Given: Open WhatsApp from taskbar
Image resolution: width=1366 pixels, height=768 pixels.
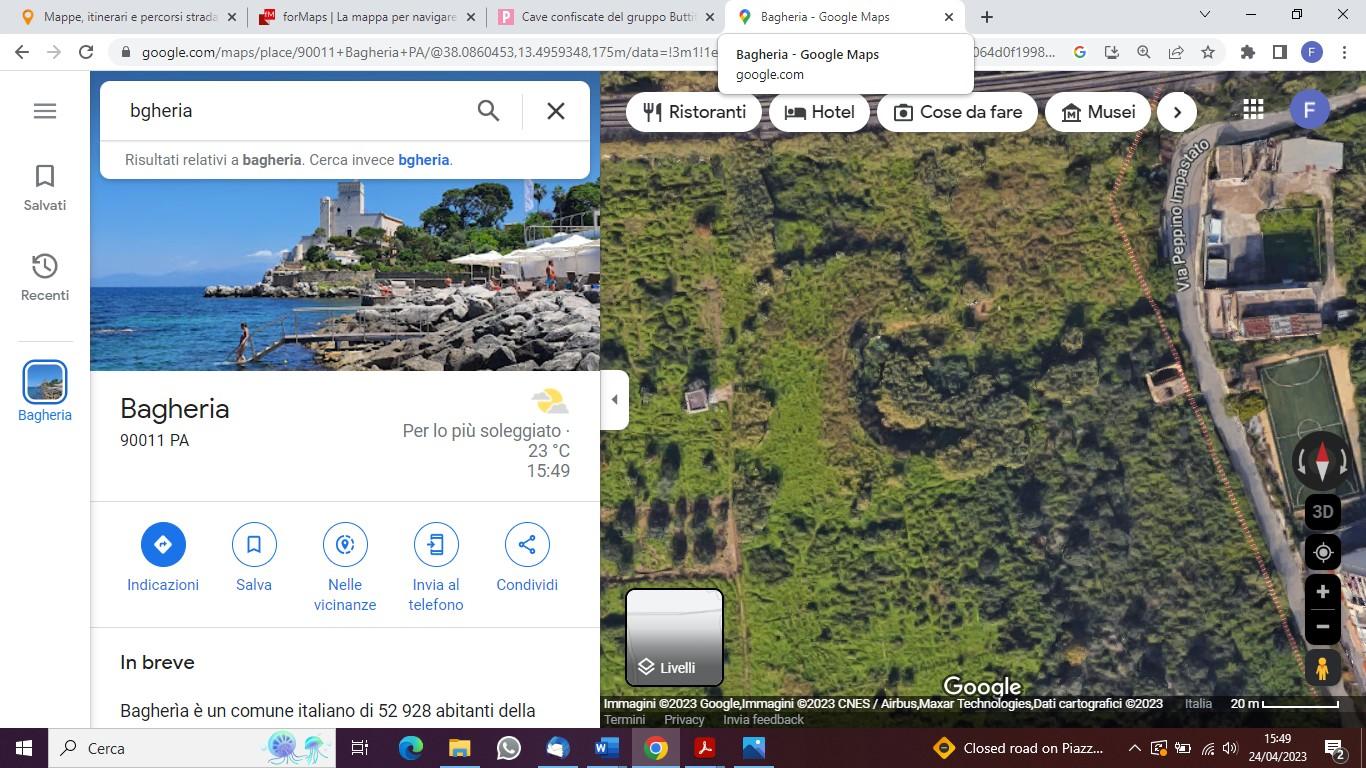Looking at the screenshot, I should (x=508, y=748).
